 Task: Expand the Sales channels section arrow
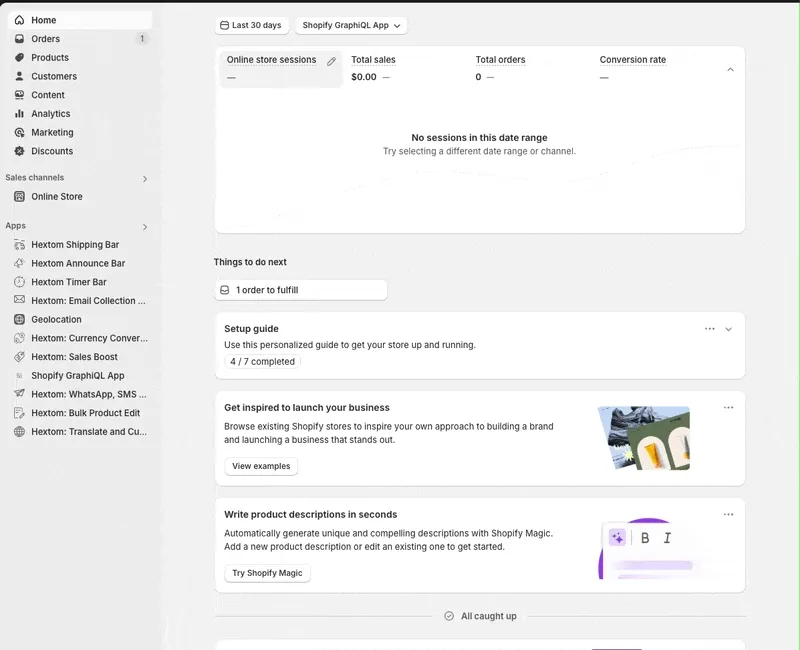(145, 179)
